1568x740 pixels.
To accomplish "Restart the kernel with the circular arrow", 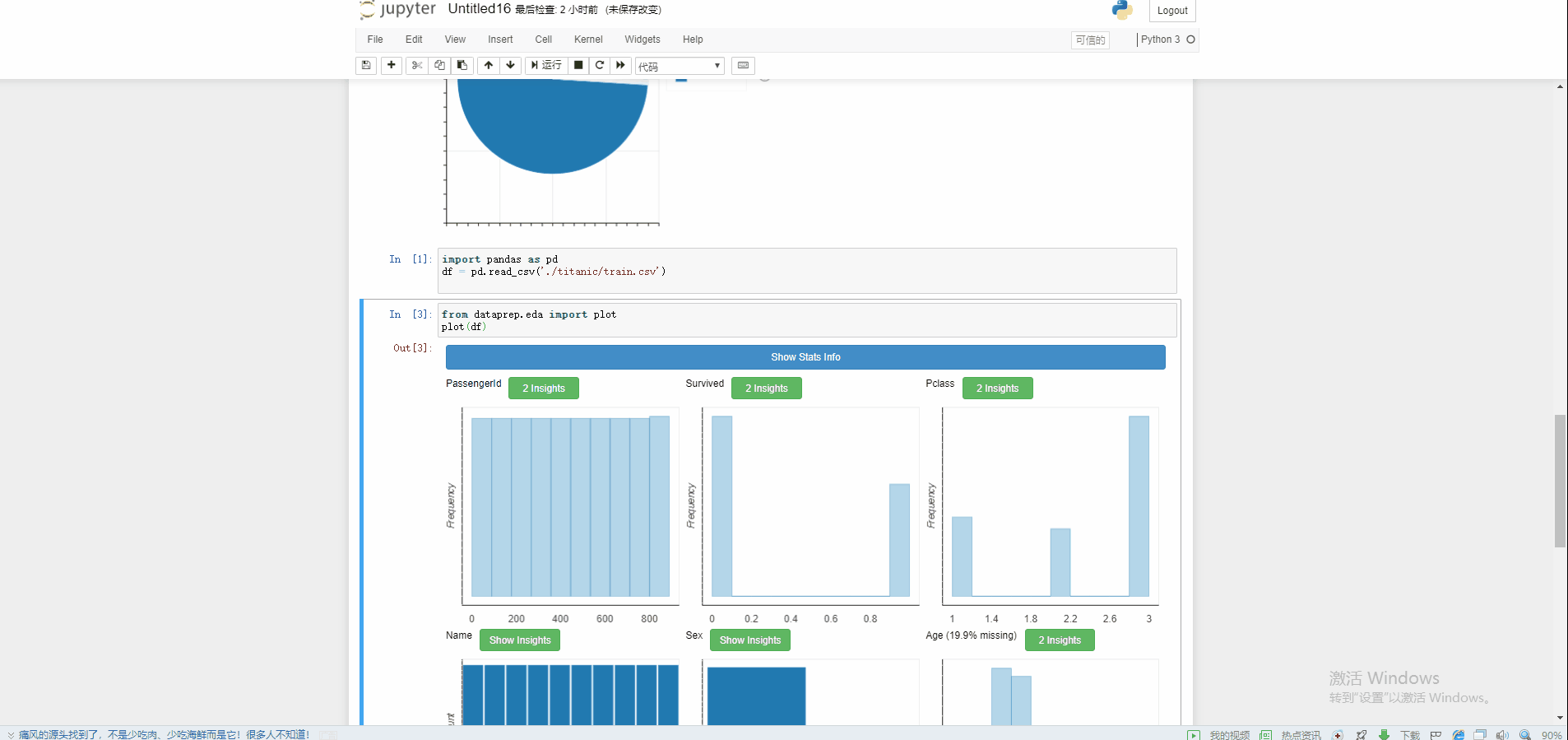I will pos(600,66).
